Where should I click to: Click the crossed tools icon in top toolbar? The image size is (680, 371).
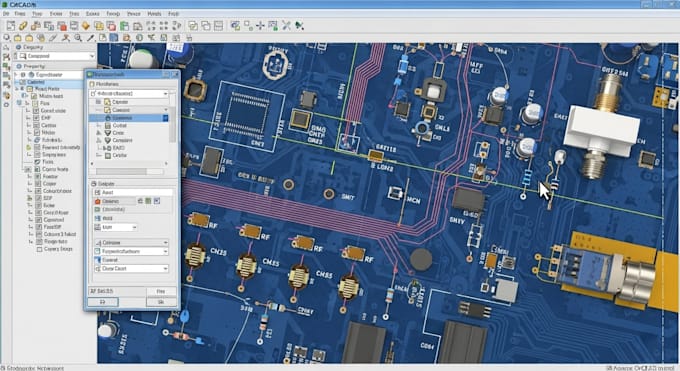(x=286, y=26)
